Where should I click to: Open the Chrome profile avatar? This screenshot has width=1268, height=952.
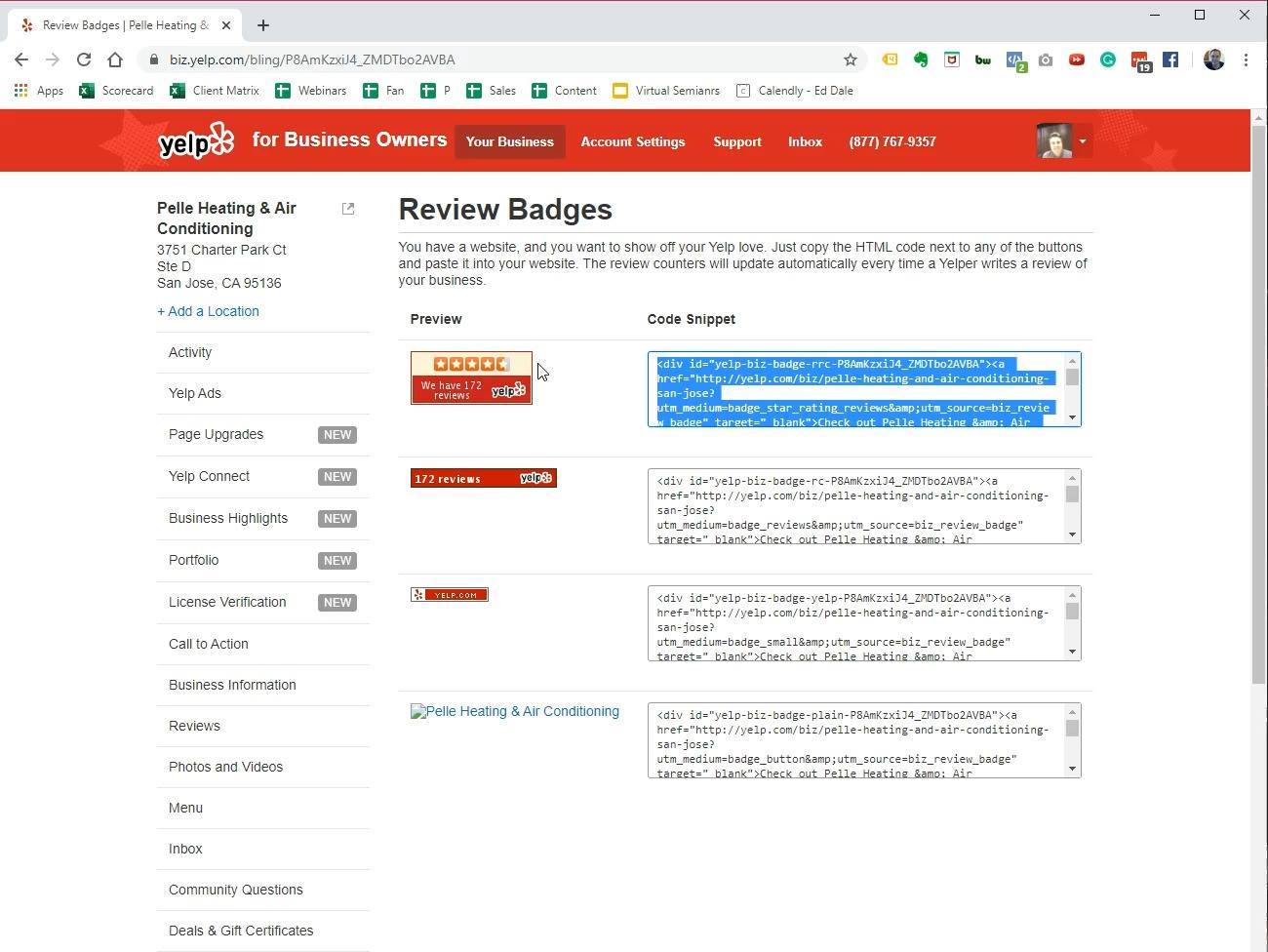pyautogui.click(x=1213, y=59)
